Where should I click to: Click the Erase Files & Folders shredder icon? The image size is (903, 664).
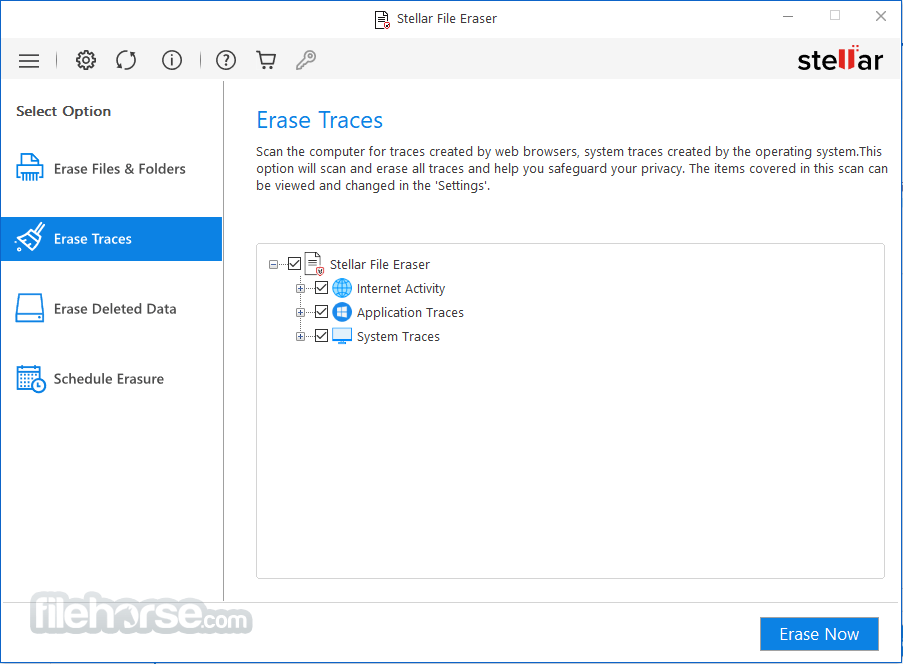point(29,168)
